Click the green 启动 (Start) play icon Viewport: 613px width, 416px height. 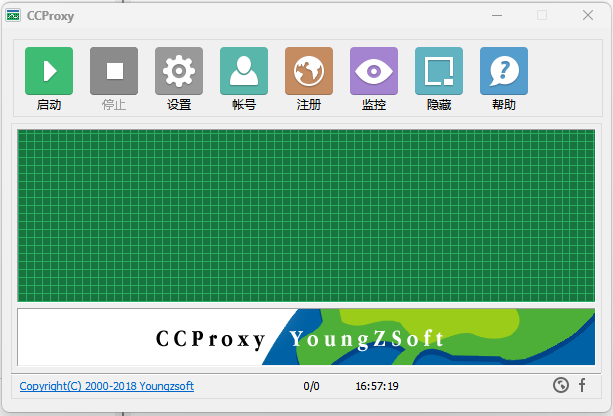[49, 72]
